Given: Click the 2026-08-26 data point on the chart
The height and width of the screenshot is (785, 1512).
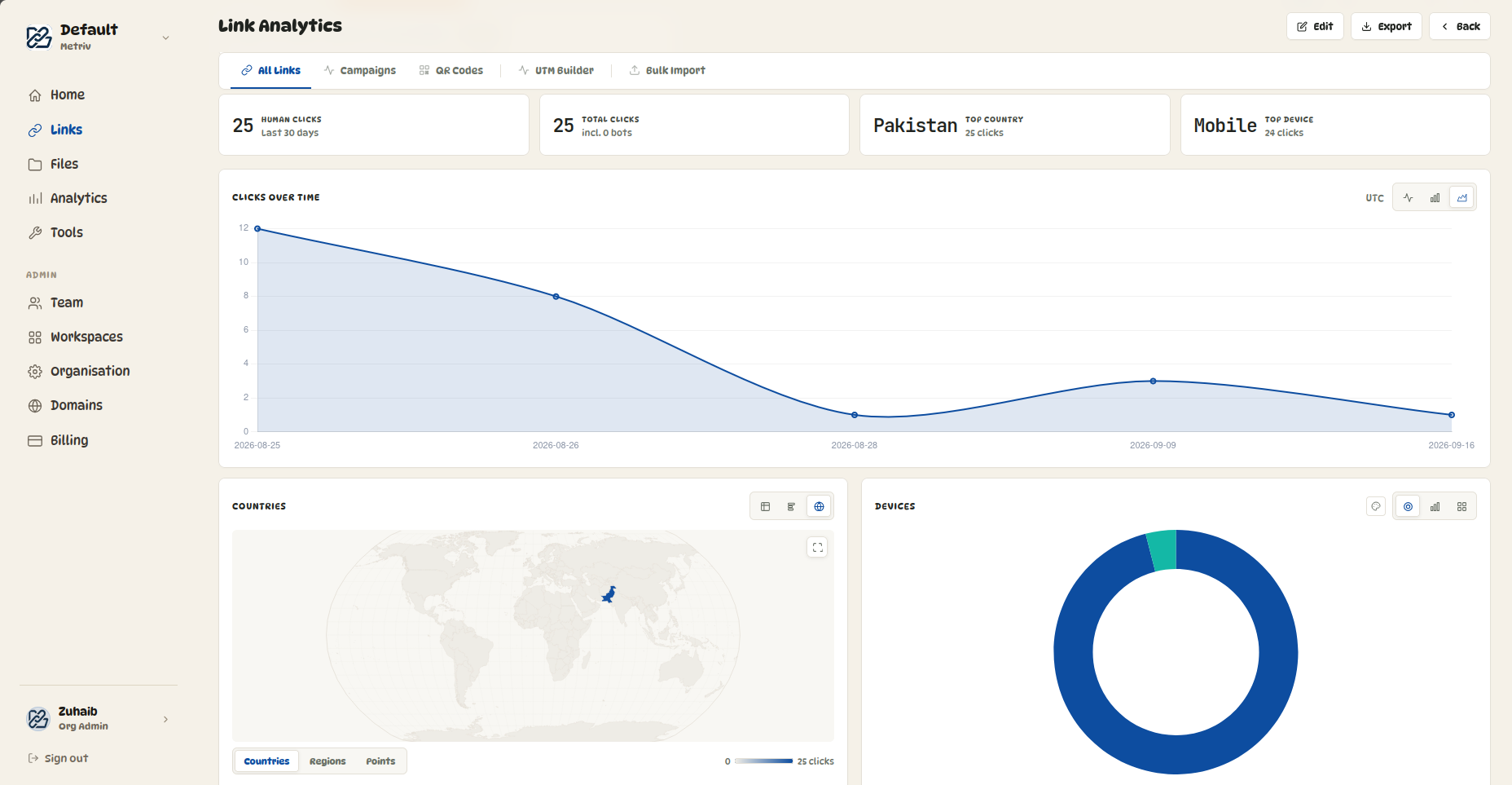Looking at the screenshot, I should click(556, 297).
